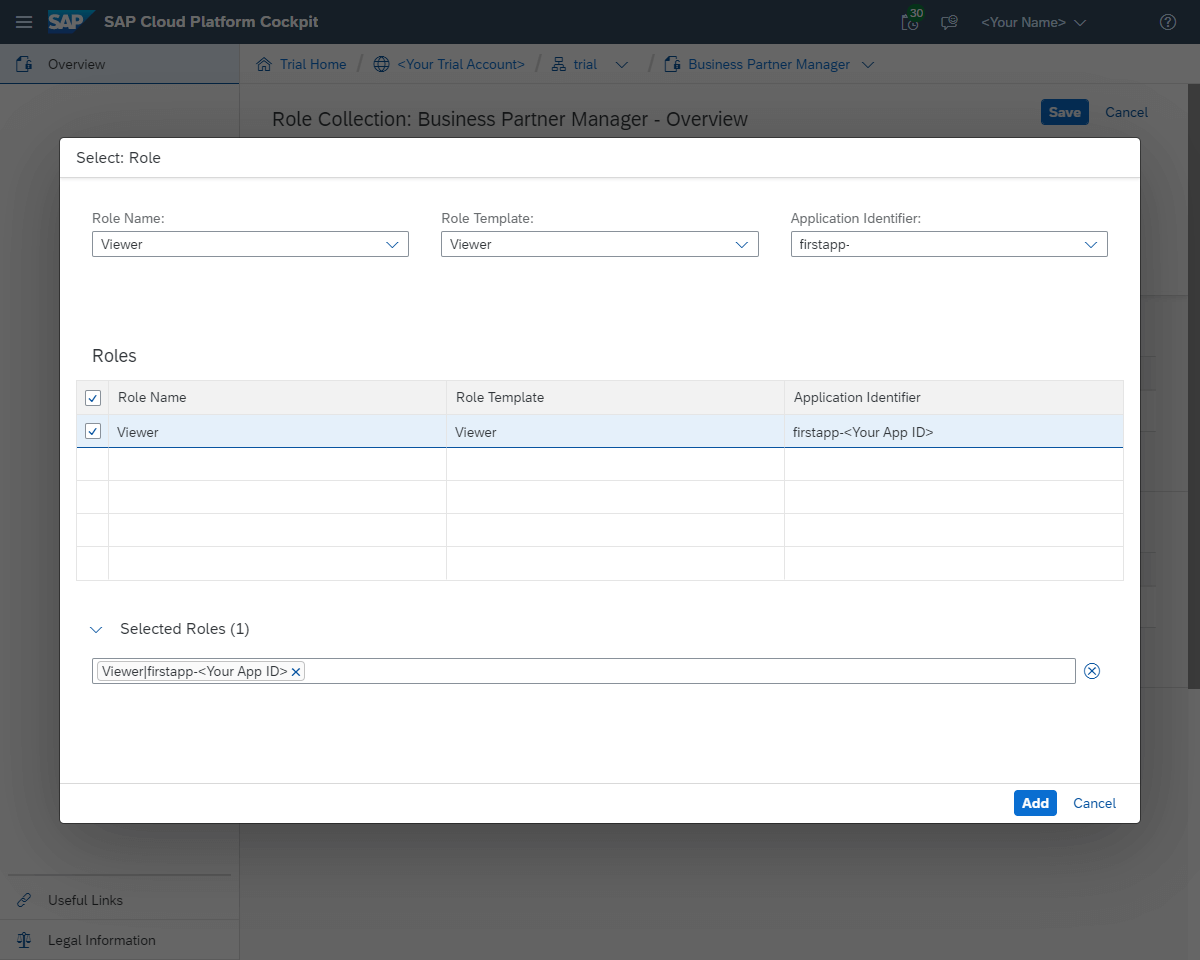Open Useful Links in the sidebar
The image size is (1200, 960).
pos(120,900)
